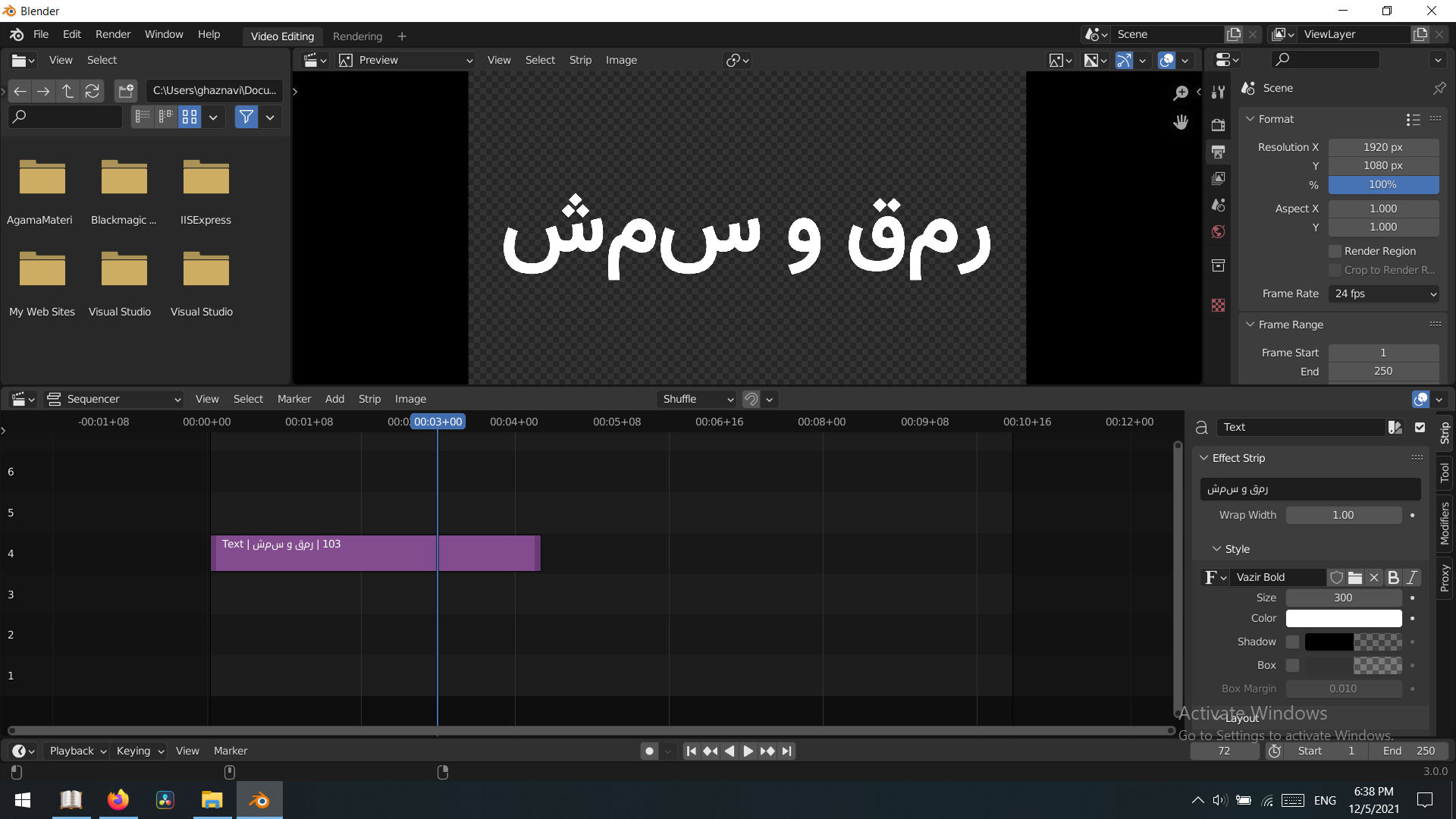Open font file with the folder icon
The image size is (1456, 819).
[x=1355, y=578]
